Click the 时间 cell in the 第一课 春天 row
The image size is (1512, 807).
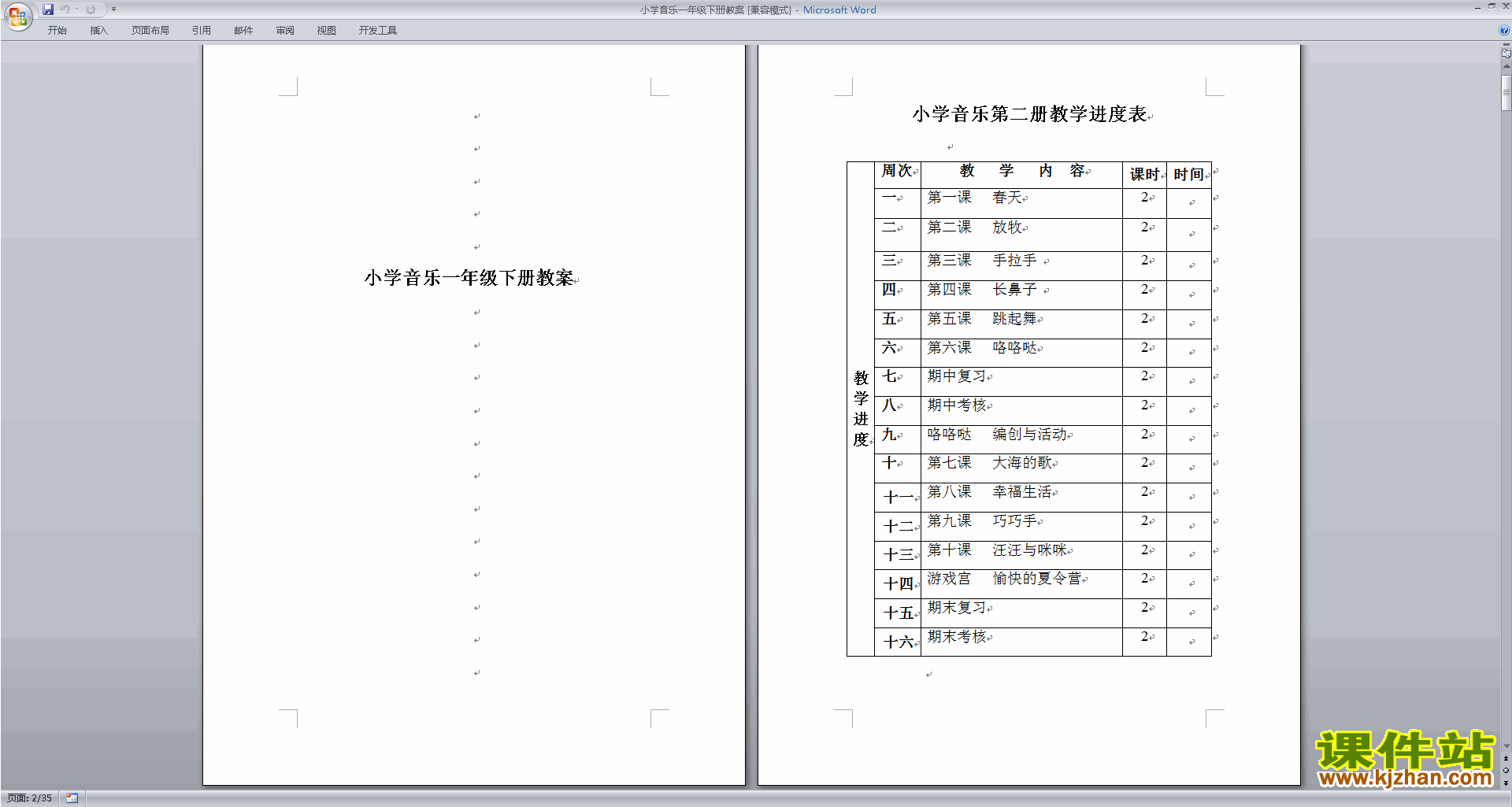[x=1189, y=203]
